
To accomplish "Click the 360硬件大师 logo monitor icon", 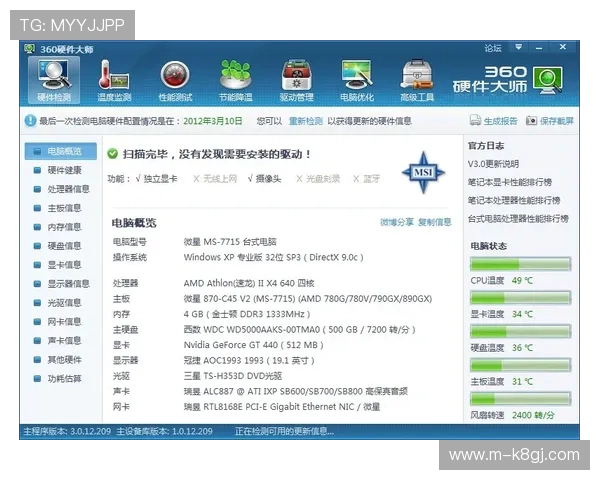I will [x=548, y=80].
